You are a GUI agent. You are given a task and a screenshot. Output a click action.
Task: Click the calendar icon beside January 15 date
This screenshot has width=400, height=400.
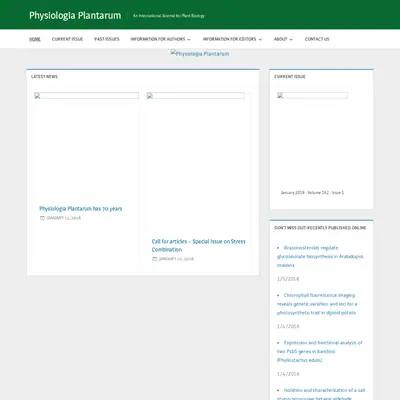[x=42, y=218]
